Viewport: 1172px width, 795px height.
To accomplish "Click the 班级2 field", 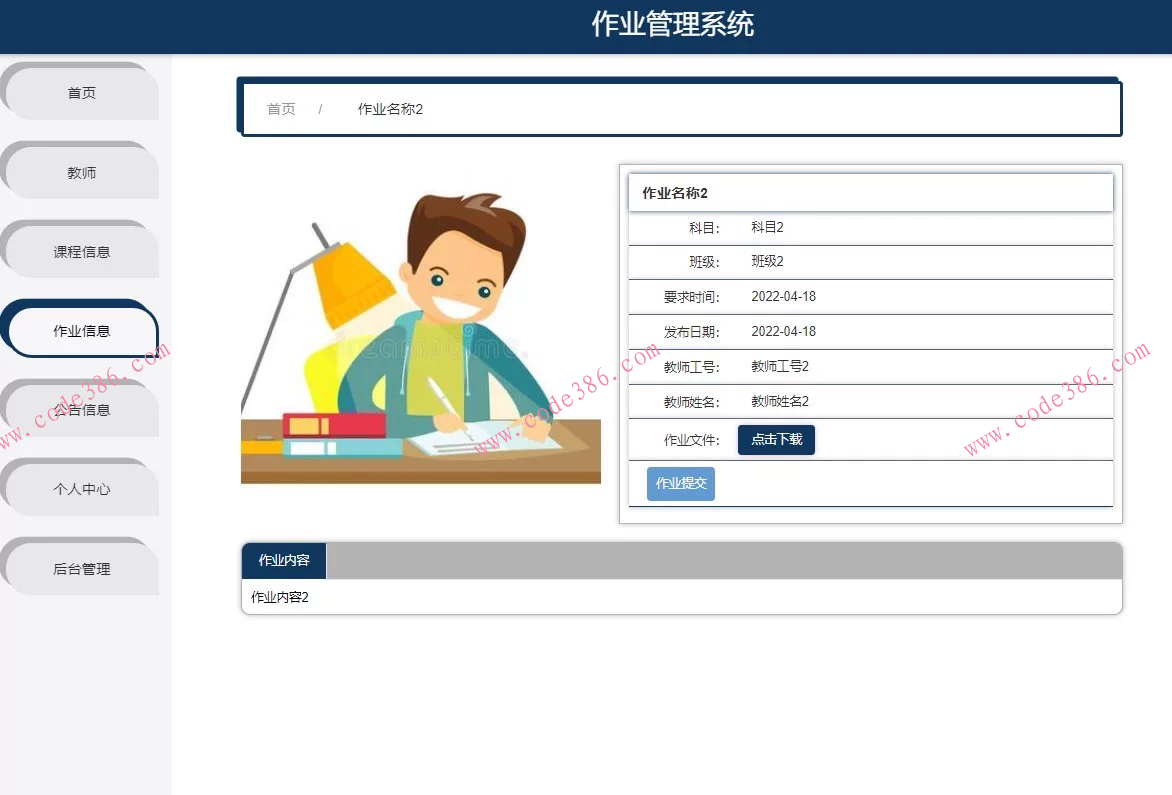I will pyautogui.click(x=767, y=262).
